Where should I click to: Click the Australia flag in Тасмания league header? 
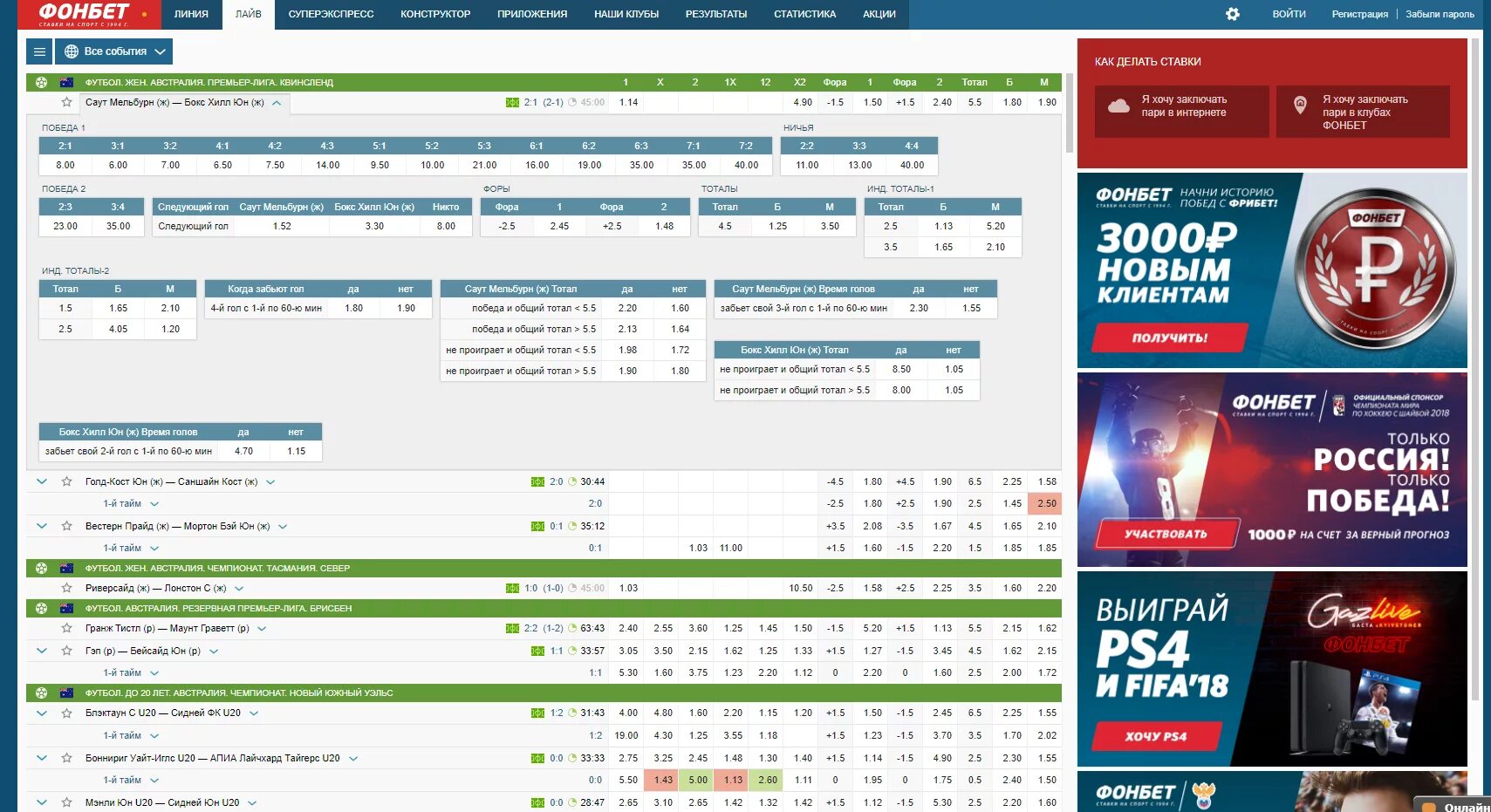coord(66,568)
